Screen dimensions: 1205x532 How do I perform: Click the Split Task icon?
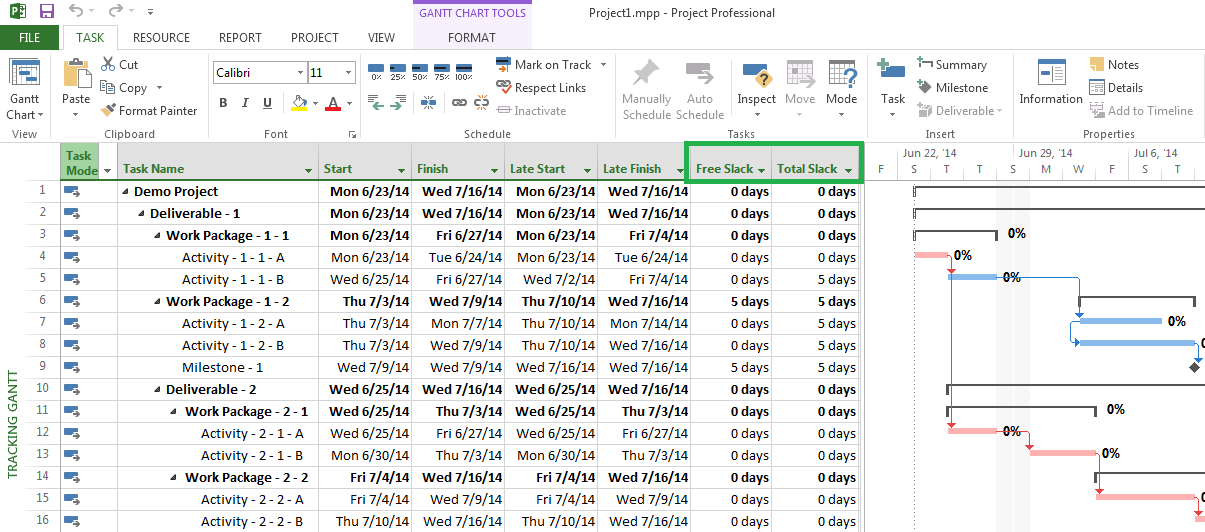(x=428, y=102)
